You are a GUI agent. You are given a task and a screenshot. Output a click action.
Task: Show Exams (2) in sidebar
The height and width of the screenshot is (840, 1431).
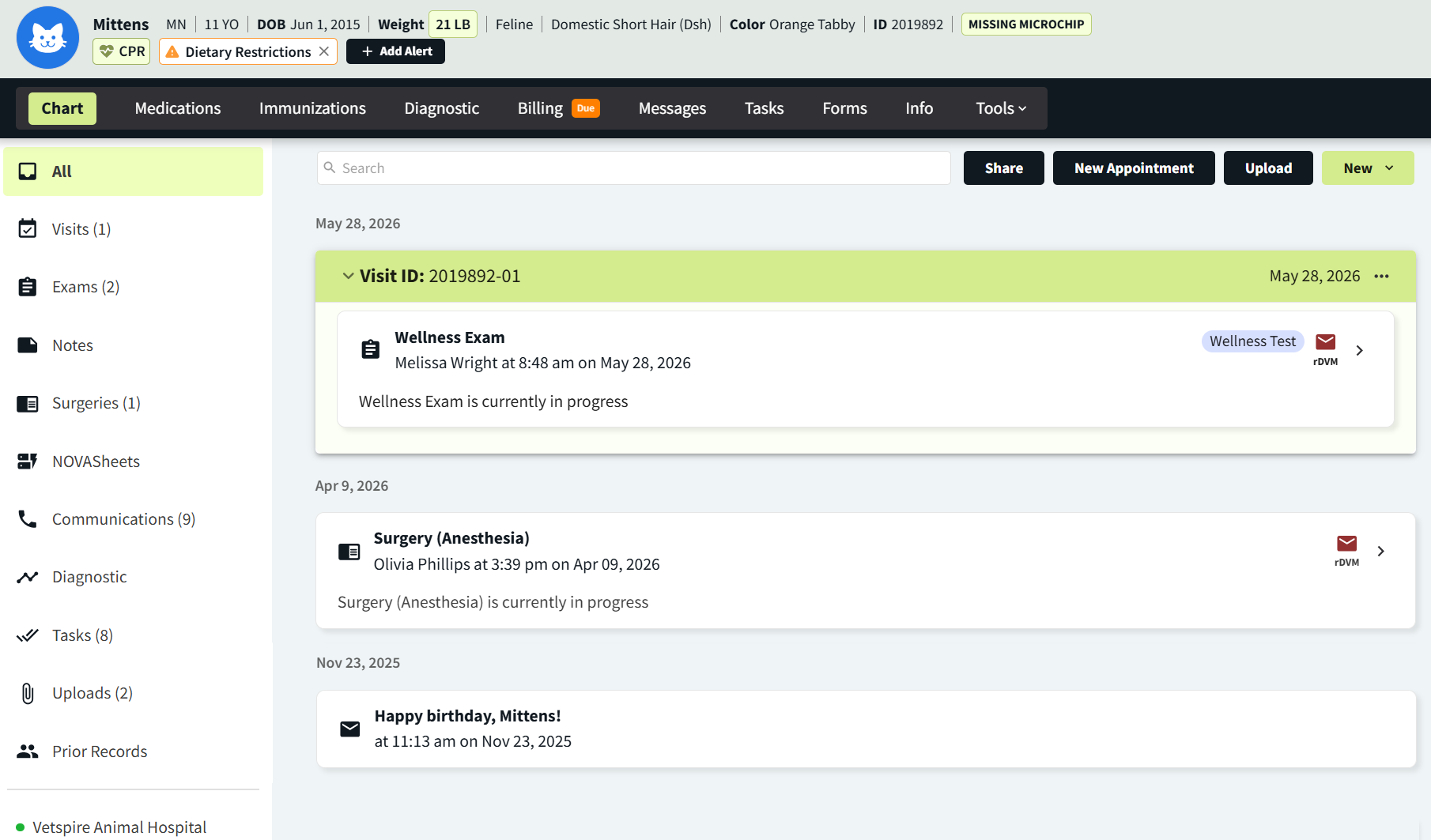[x=86, y=287]
